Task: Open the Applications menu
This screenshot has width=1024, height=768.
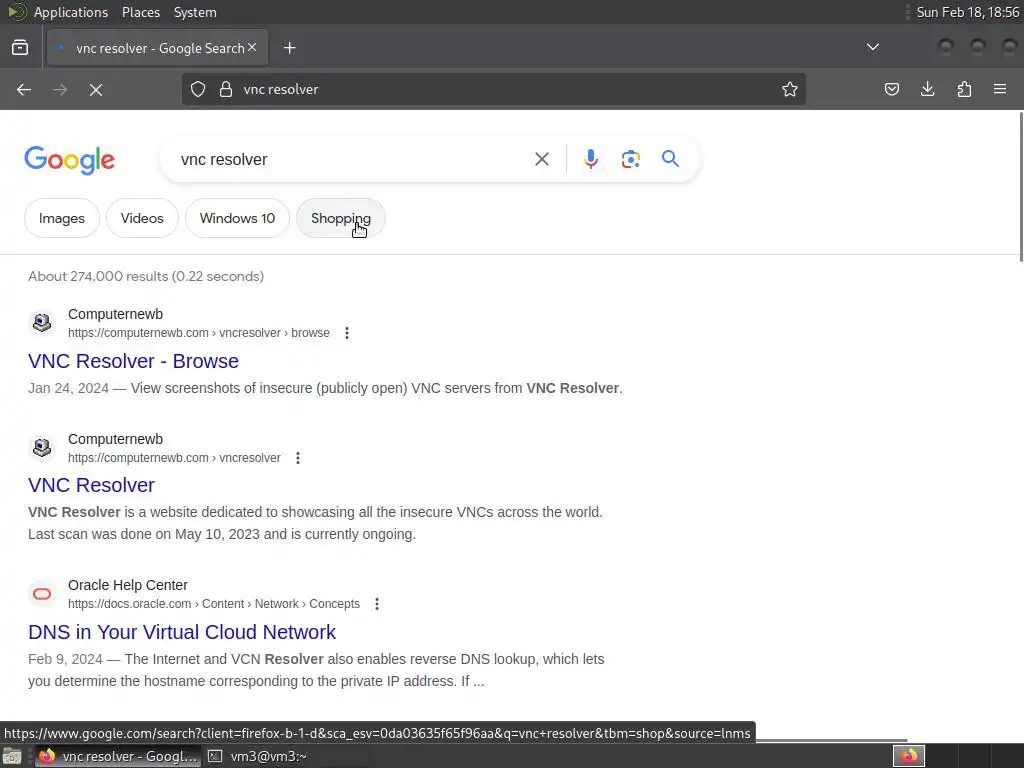Action: click(71, 12)
